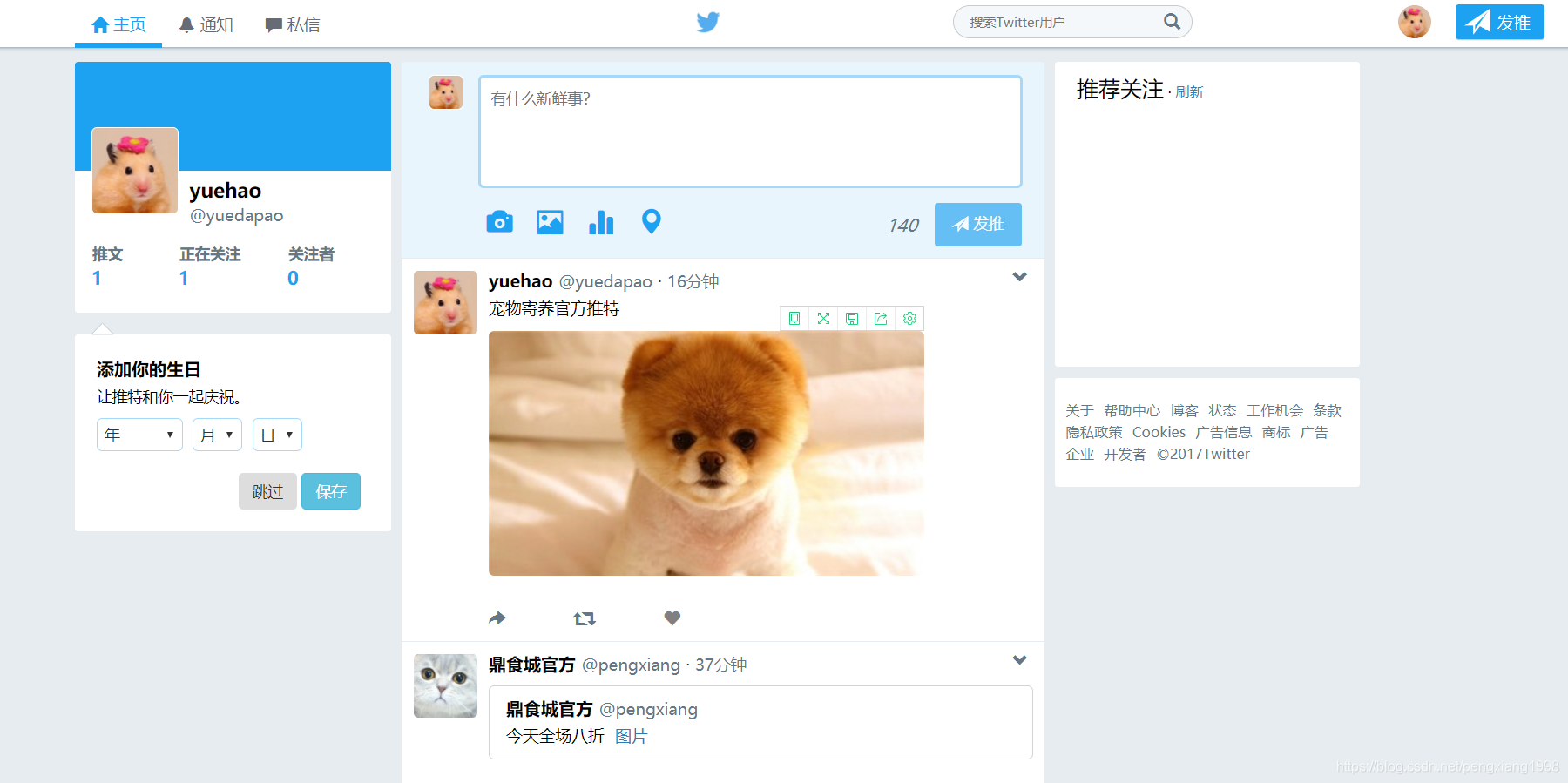Open the 条款 footer link
This screenshot has height=783, width=1568.
(x=1327, y=410)
